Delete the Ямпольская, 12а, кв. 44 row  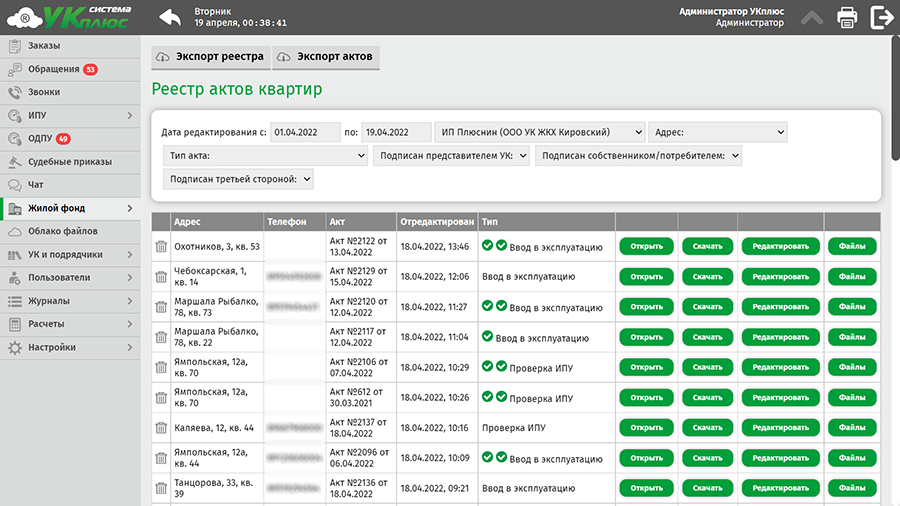click(161, 458)
